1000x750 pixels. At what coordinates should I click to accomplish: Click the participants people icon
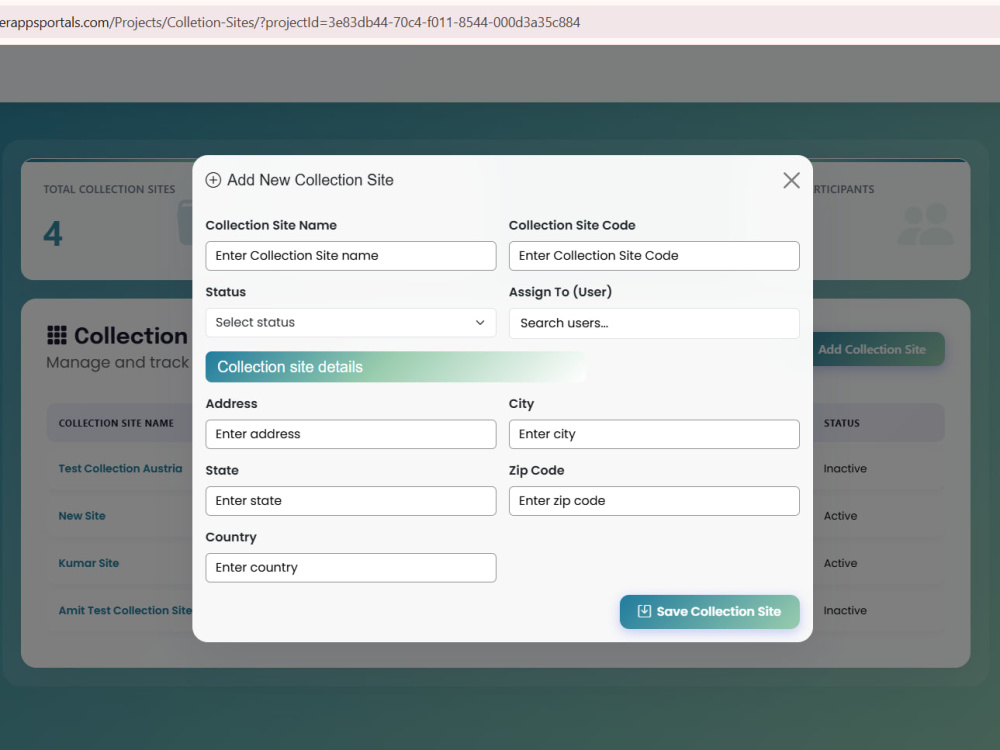point(925,224)
